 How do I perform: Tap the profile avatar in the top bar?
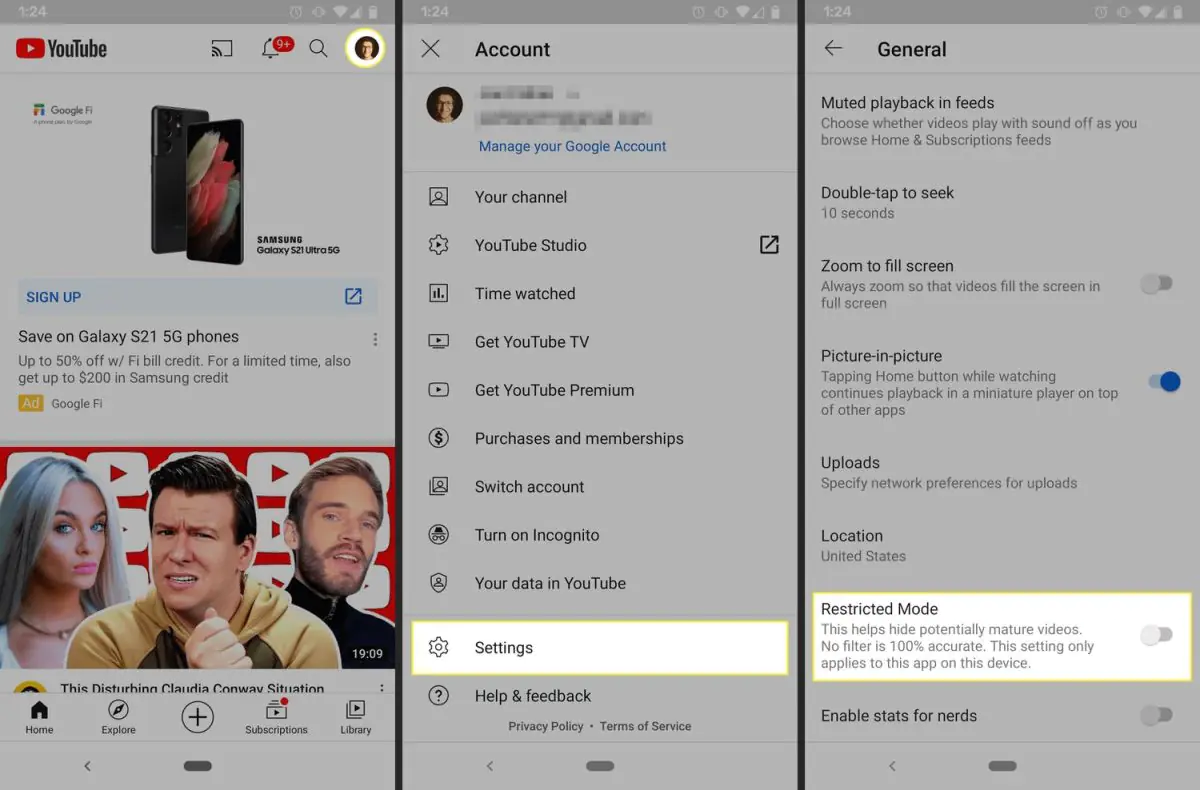(365, 48)
